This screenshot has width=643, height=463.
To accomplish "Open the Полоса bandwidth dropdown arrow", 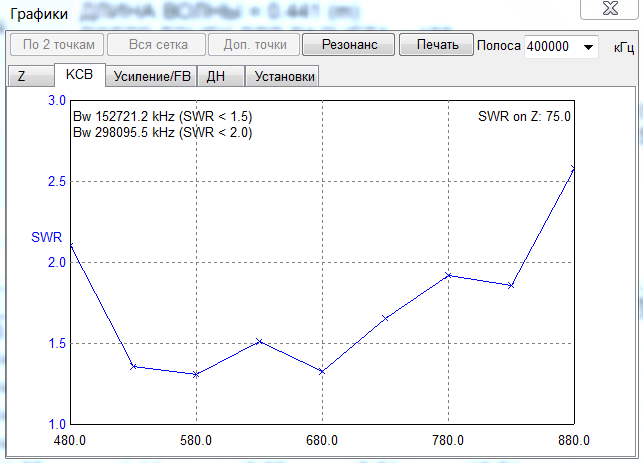I will (x=588, y=47).
